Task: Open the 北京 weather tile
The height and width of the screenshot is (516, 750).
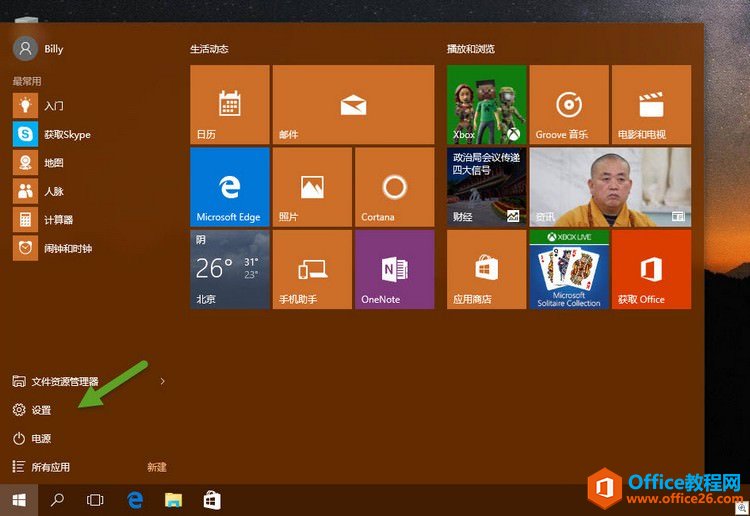Action: click(230, 269)
